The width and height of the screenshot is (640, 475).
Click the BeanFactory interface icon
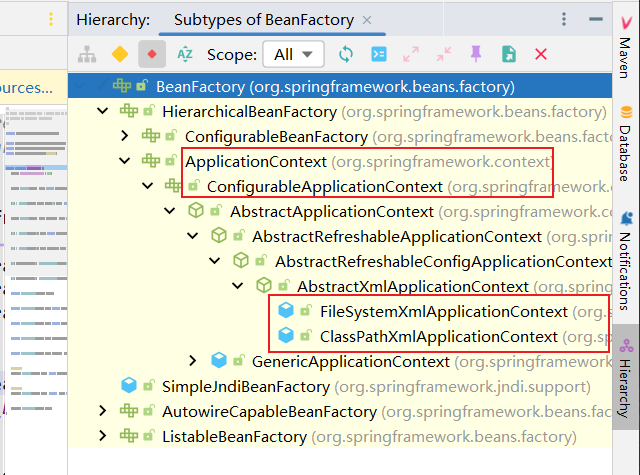pos(122,85)
